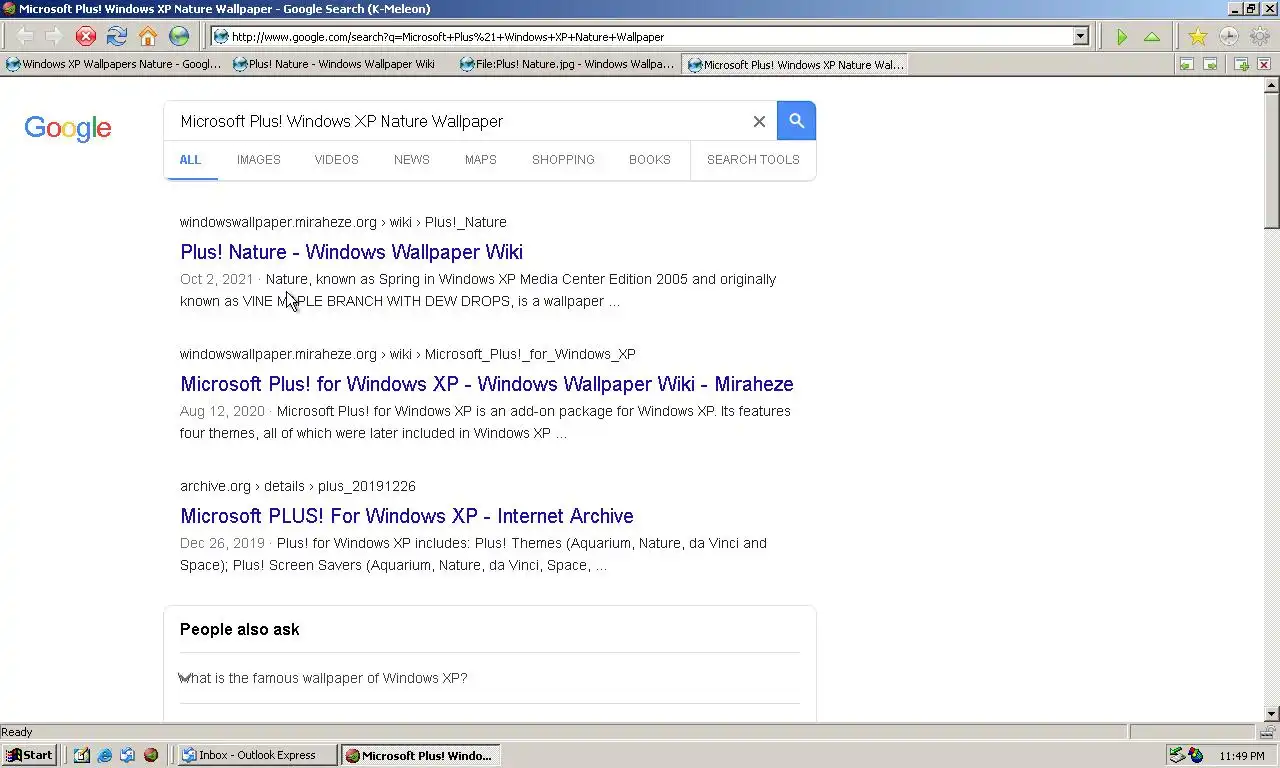Screen dimensions: 1280x768
Task: Open the URL bar dropdown arrow
Action: [x=1080, y=37]
